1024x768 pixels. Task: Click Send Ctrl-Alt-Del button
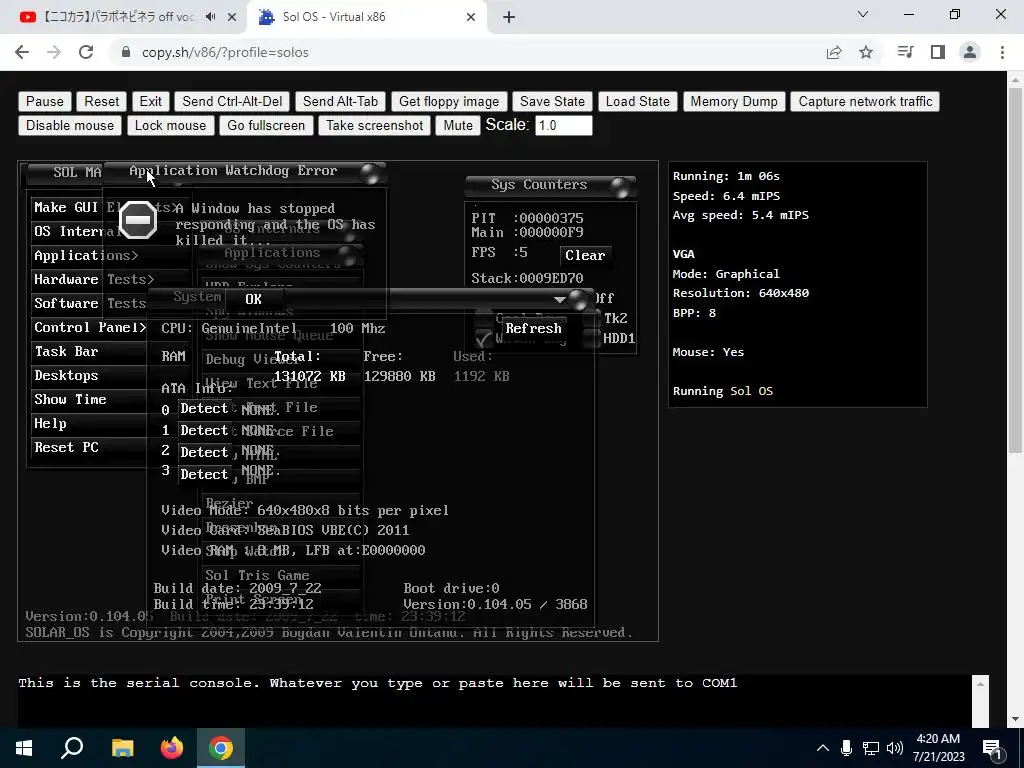click(232, 101)
